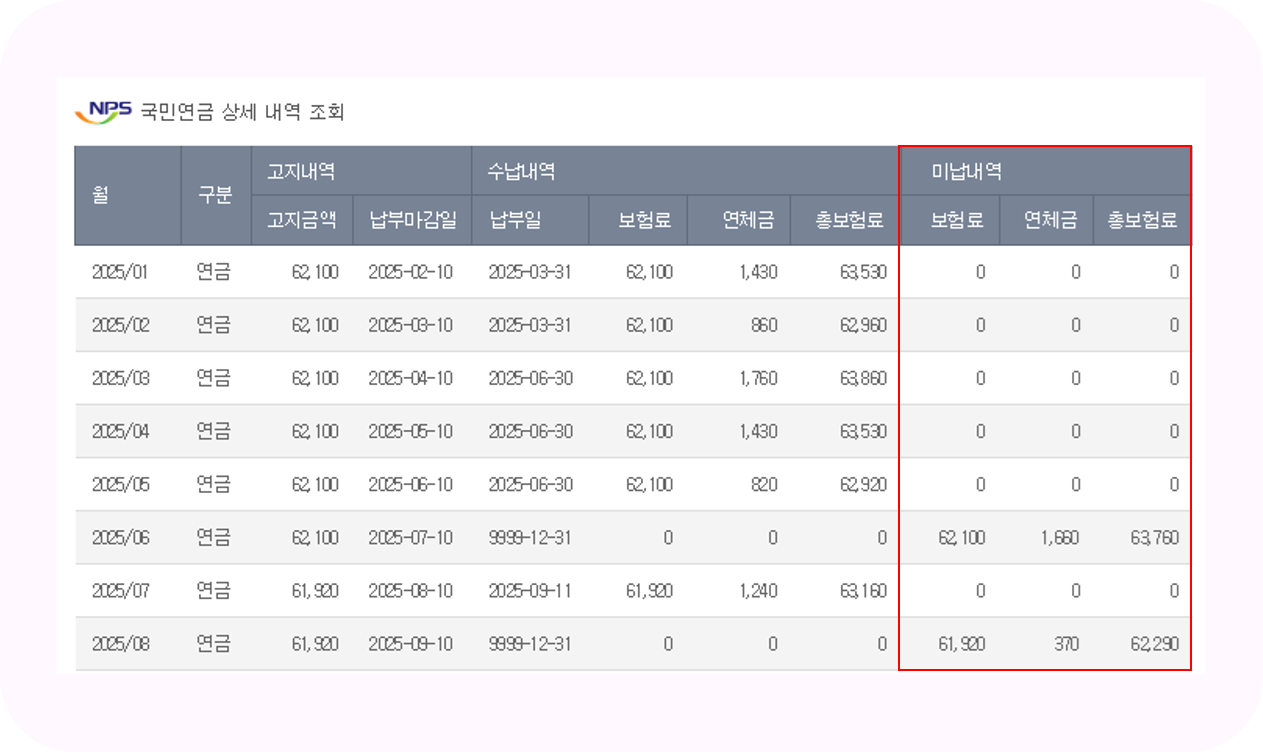Click total premium '63,160'
1263x752 pixels.
(864, 590)
